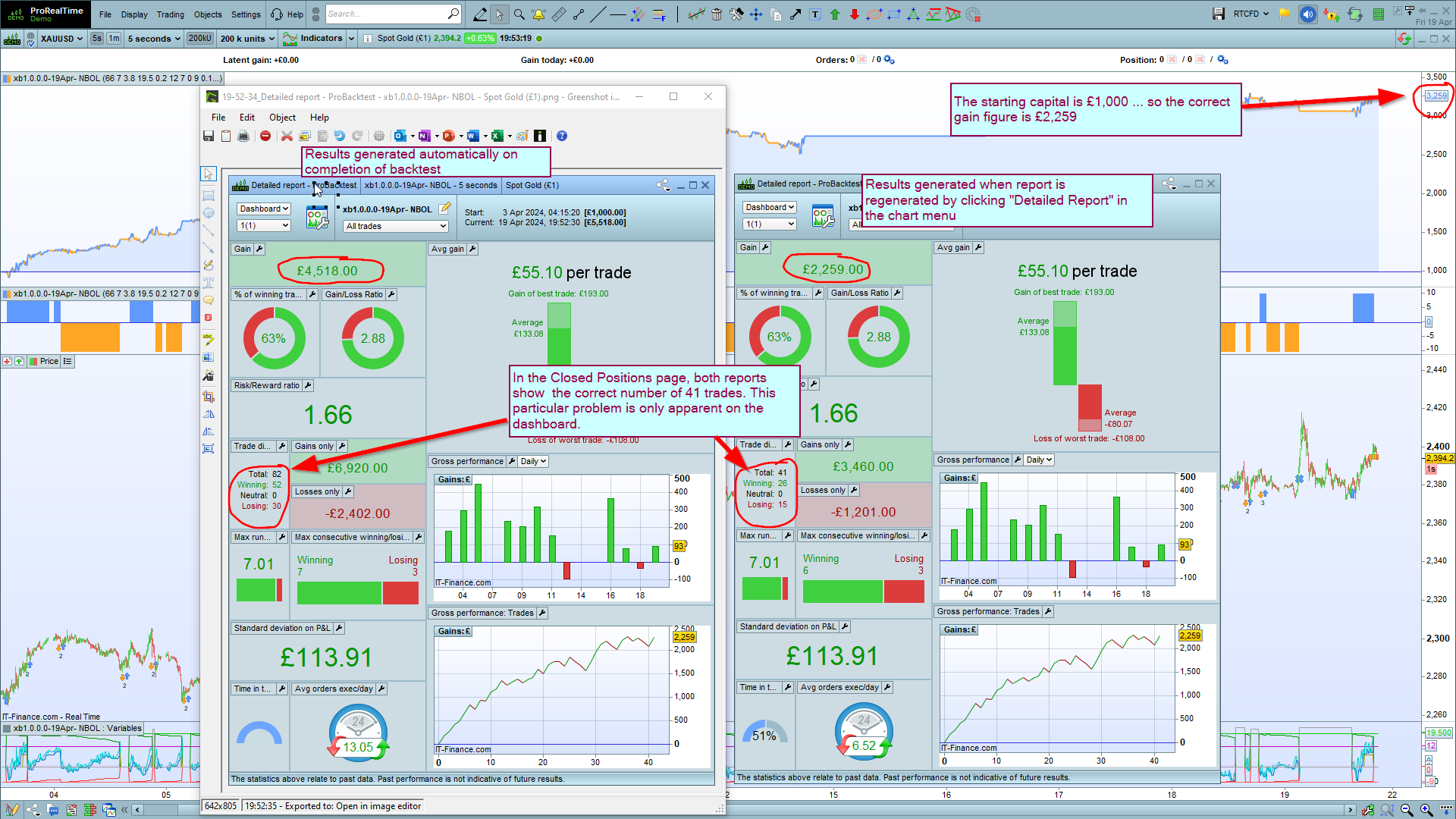
Task: Click the Greenshot scissors cut icon
Action: (287, 136)
